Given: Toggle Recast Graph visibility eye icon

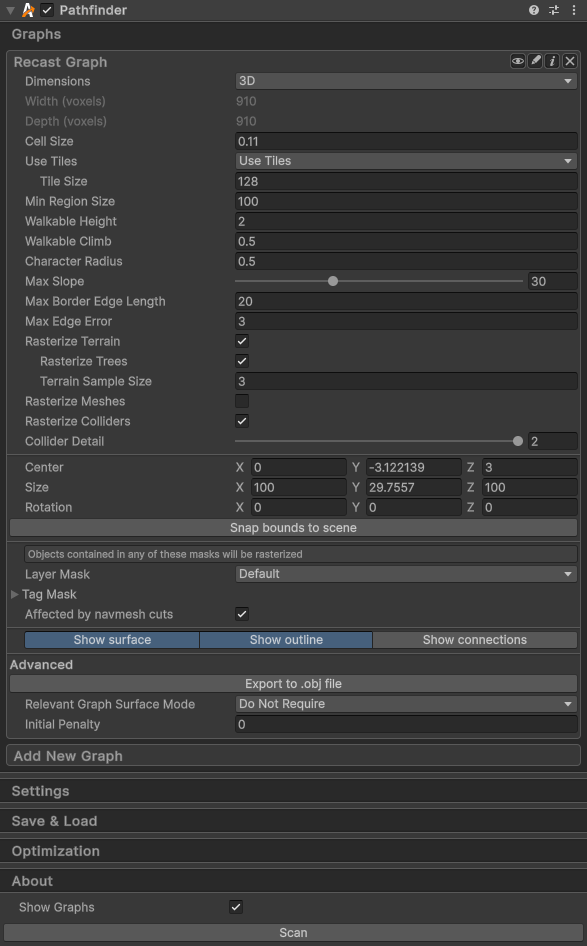Looking at the screenshot, I should 518,62.
